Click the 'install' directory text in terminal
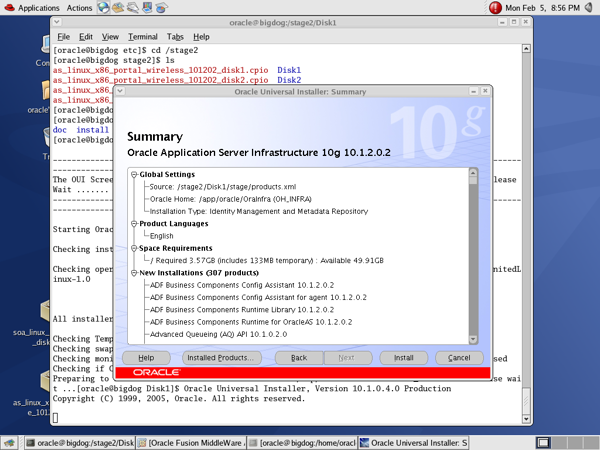This screenshot has height=450, width=600. click(93, 130)
